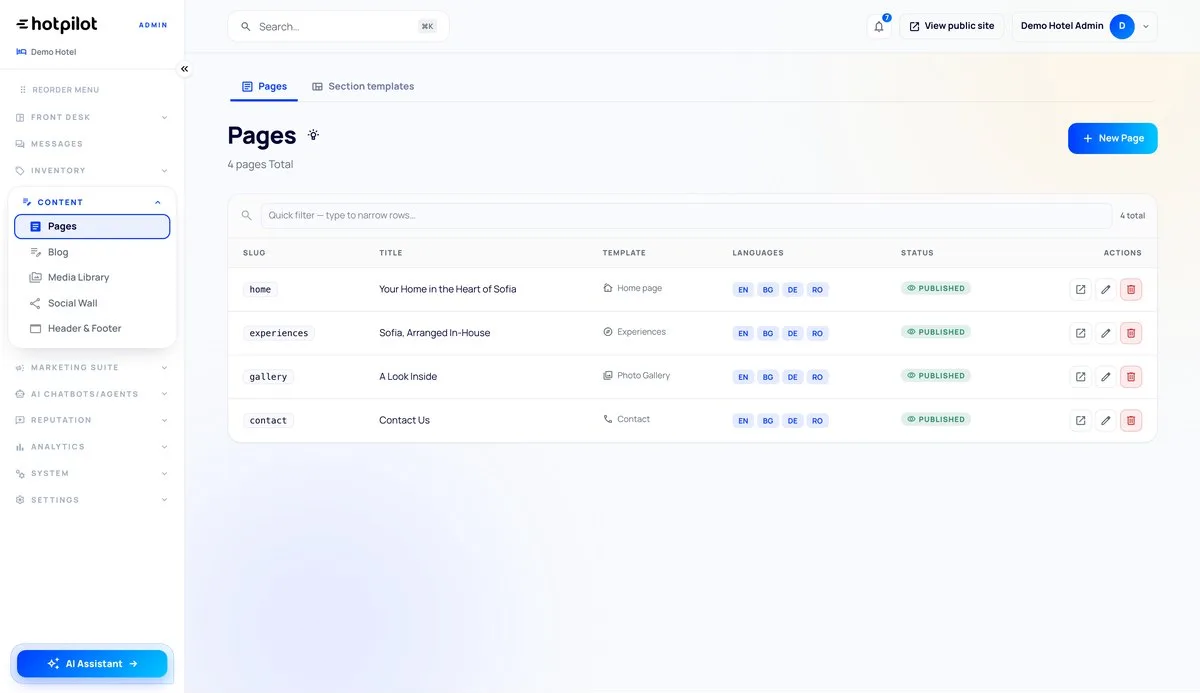Viewport: 1200px width, 693px height.
Task: Expand the System menu section
Action: tap(92, 473)
